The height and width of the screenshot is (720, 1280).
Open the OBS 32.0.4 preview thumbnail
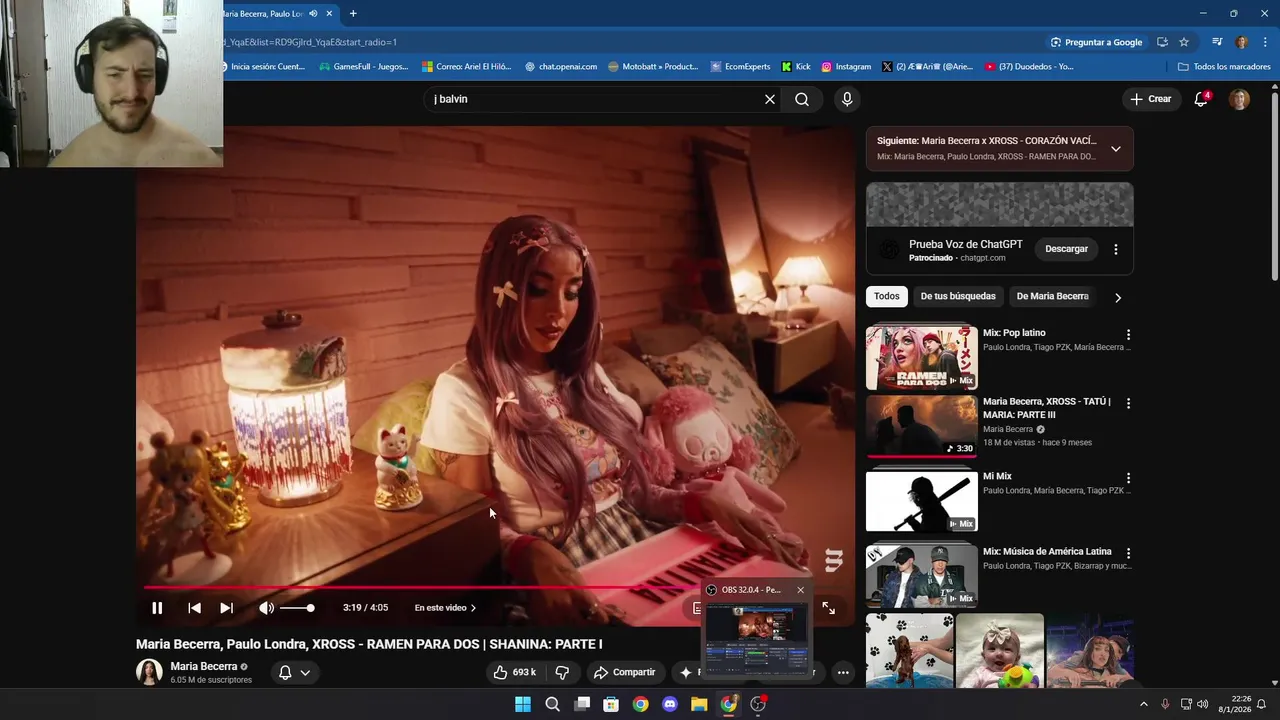(756, 640)
